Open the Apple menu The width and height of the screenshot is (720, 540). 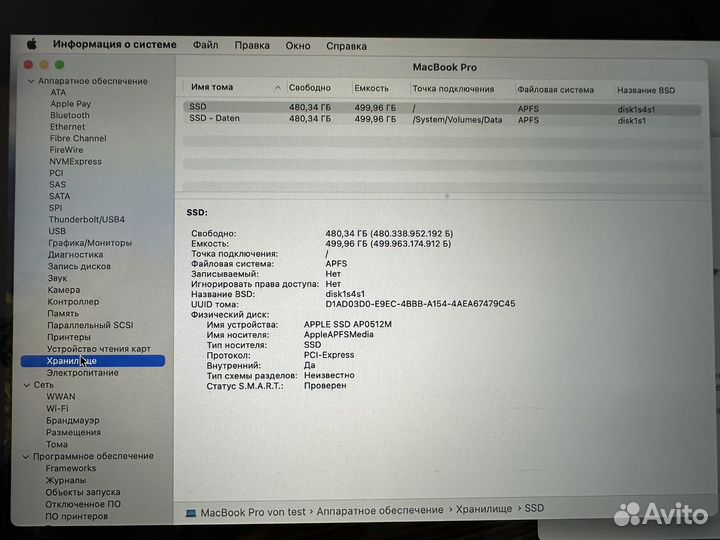[x=32, y=45]
